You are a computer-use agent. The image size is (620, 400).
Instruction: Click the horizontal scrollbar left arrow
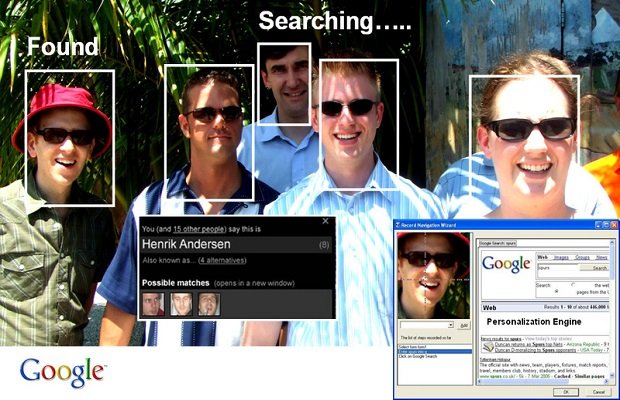point(479,381)
